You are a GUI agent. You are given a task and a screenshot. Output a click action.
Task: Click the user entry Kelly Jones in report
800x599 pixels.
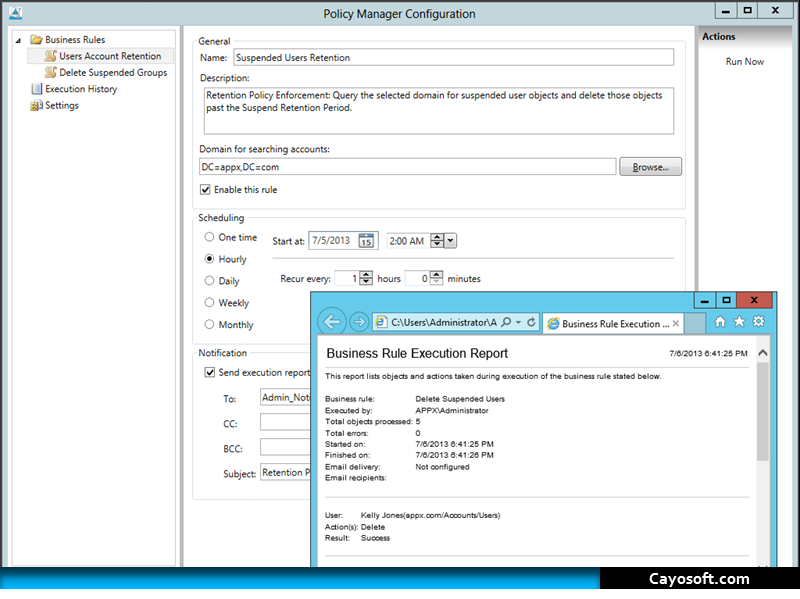(x=430, y=515)
